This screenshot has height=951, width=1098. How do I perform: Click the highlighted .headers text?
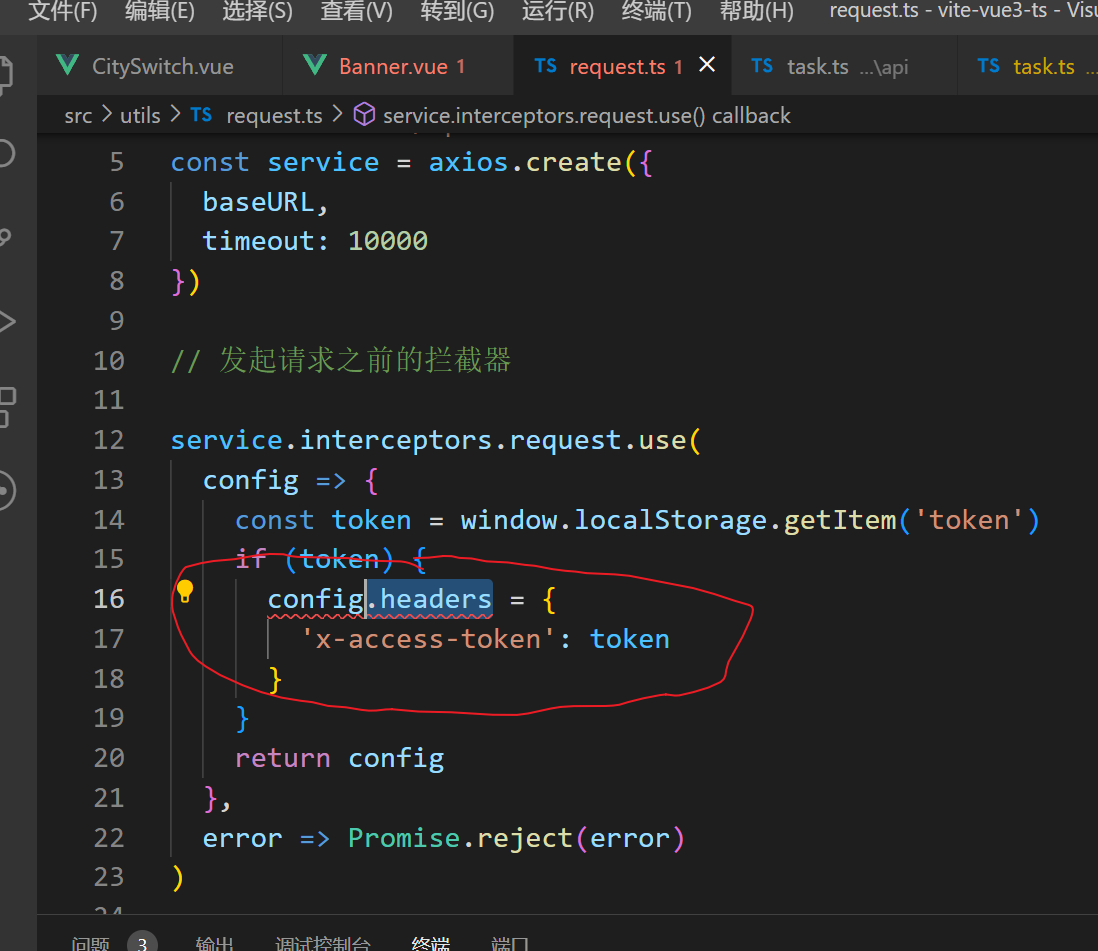[429, 599]
